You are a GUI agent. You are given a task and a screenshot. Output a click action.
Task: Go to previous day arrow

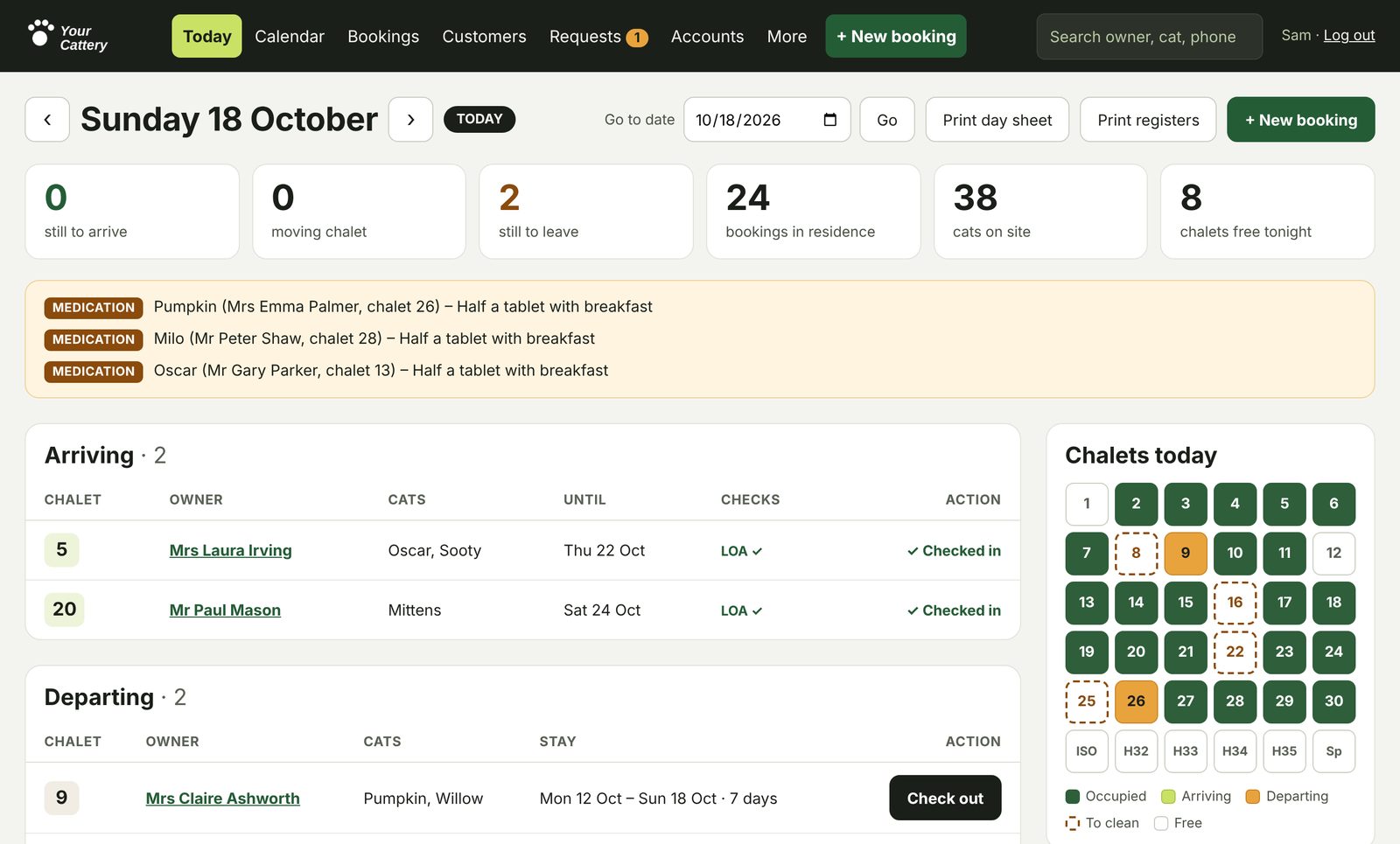pyautogui.click(x=47, y=120)
